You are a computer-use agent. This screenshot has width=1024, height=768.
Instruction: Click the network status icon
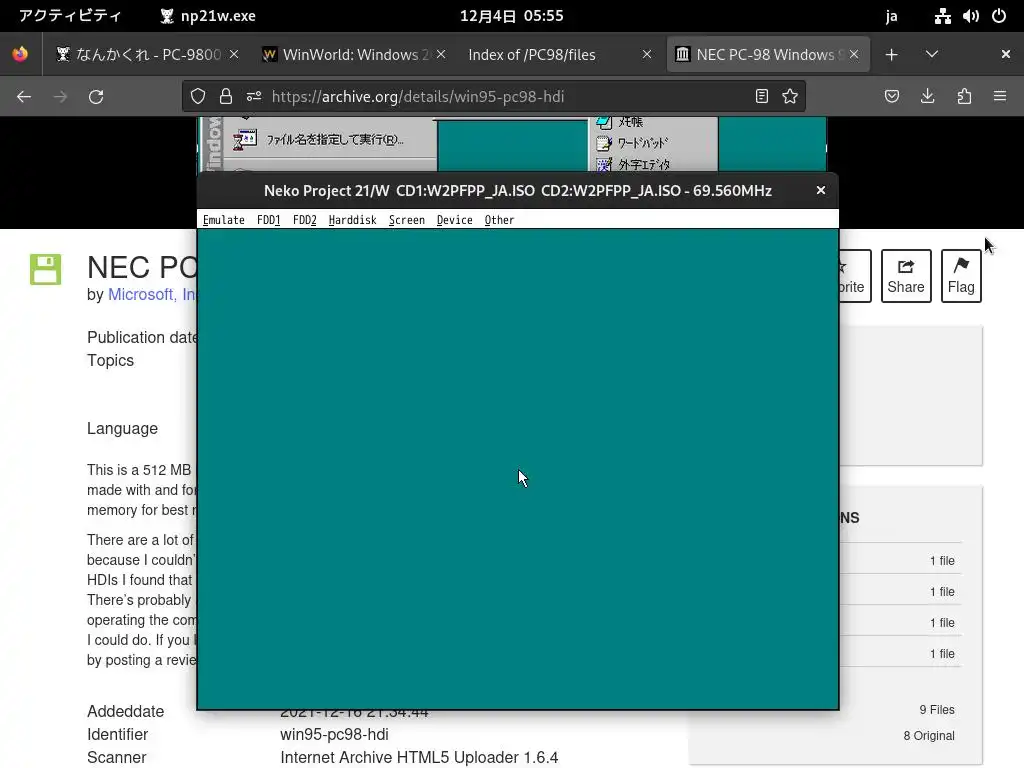(x=942, y=16)
